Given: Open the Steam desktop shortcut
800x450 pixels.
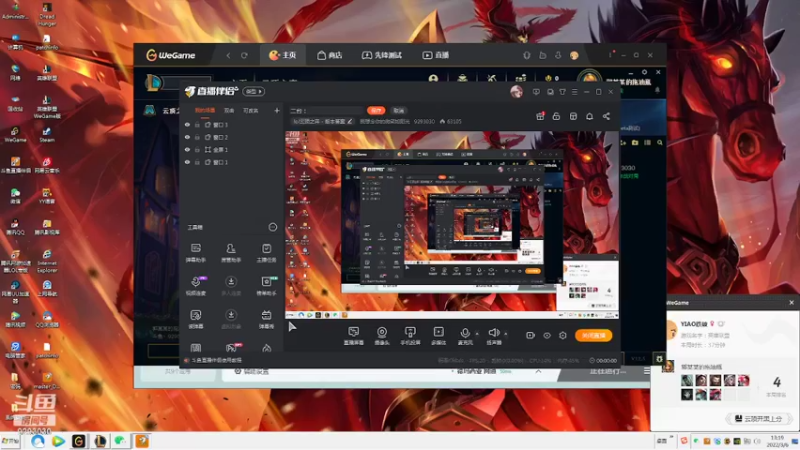Looking at the screenshot, I should (x=47, y=134).
